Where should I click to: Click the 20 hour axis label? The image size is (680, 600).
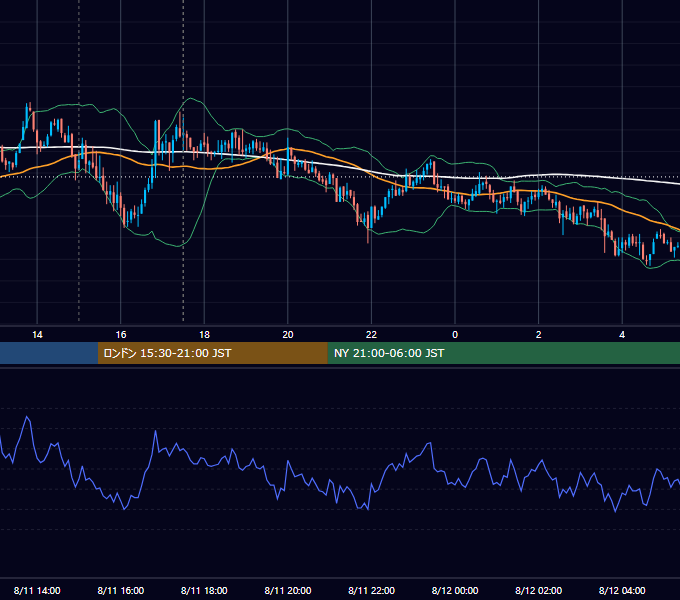[288, 335]
